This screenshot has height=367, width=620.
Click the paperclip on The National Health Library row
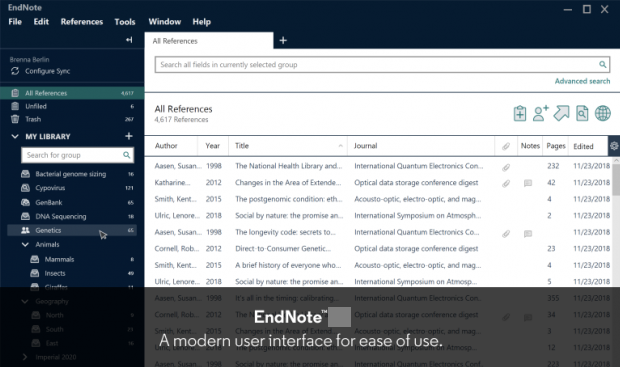[x=506, y=167]
